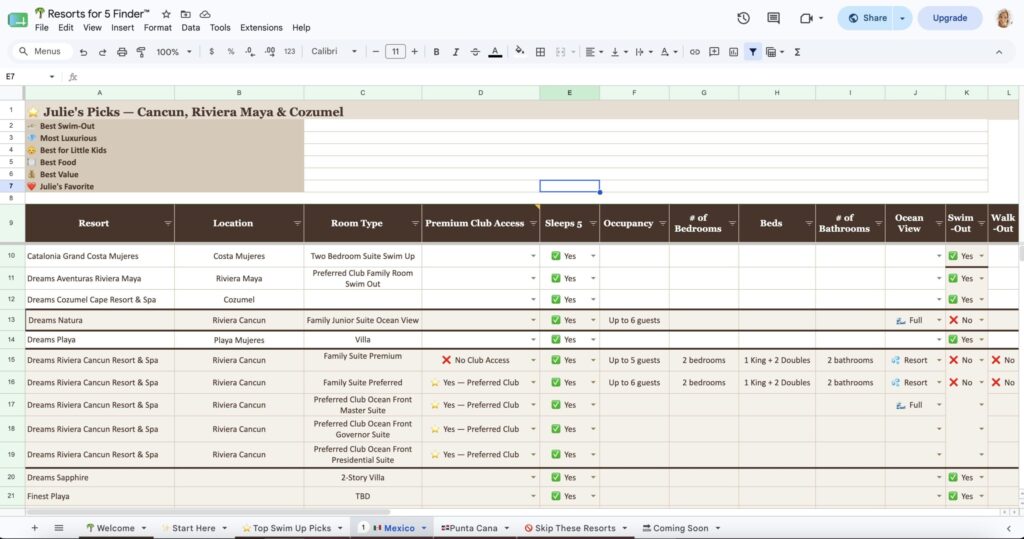Toggle bold formatting
The height and width of the screenshot is (539, 1024).
[x=436, y=52]
